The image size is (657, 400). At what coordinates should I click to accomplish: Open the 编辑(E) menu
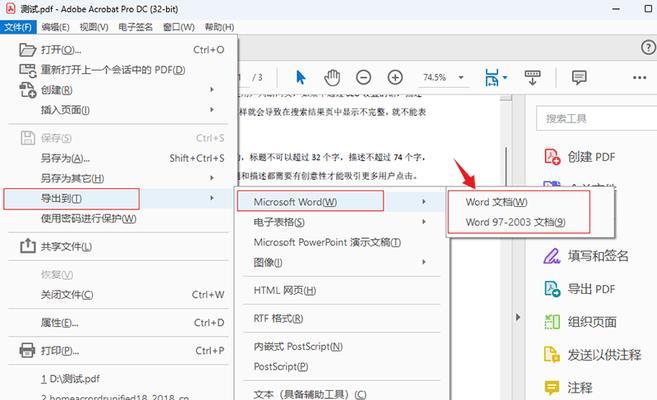click(x=55, y=27)
